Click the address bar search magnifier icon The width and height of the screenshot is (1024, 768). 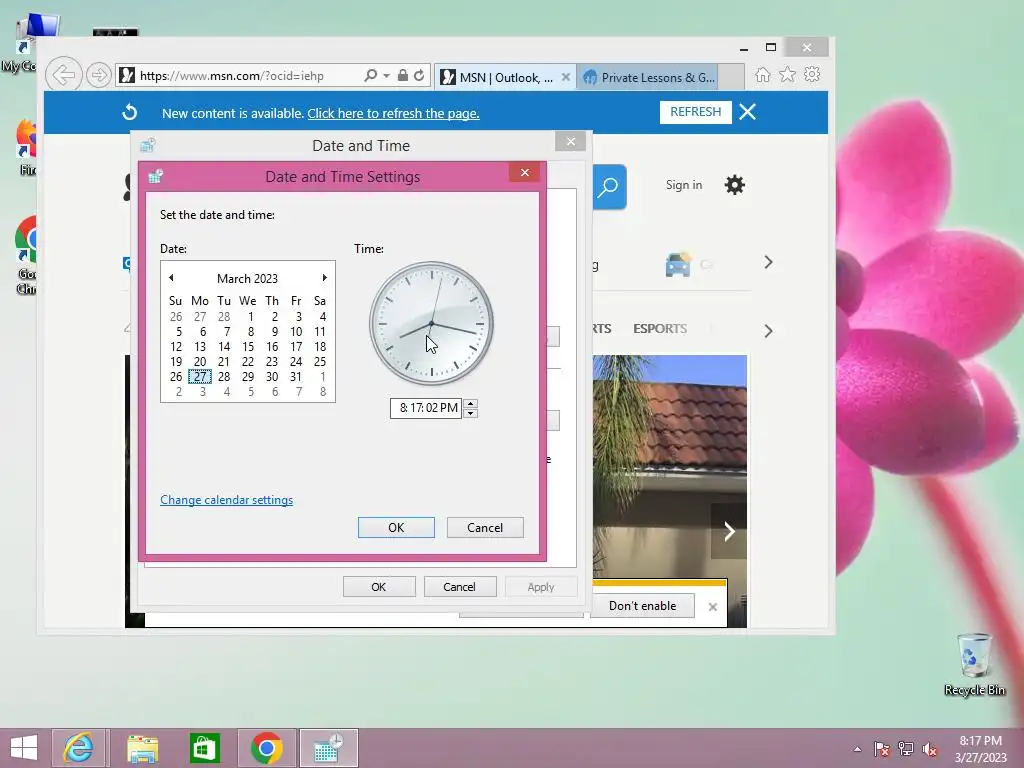(370, 76)
